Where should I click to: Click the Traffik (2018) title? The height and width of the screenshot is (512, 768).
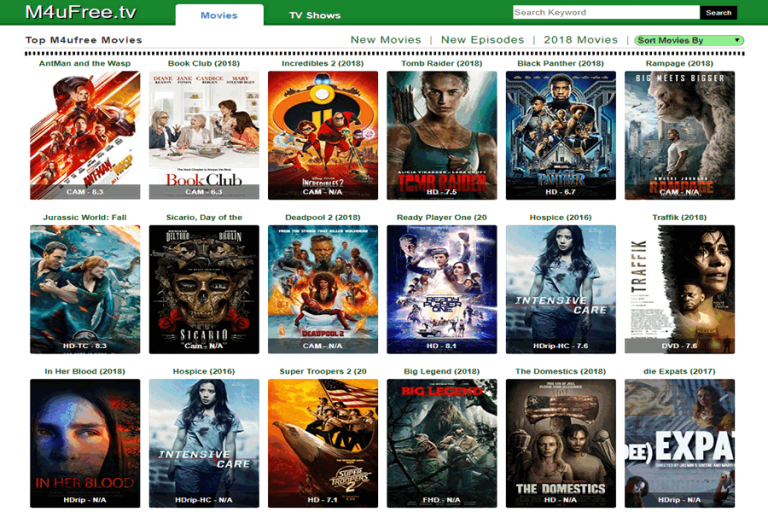click(x=679, y=217)
